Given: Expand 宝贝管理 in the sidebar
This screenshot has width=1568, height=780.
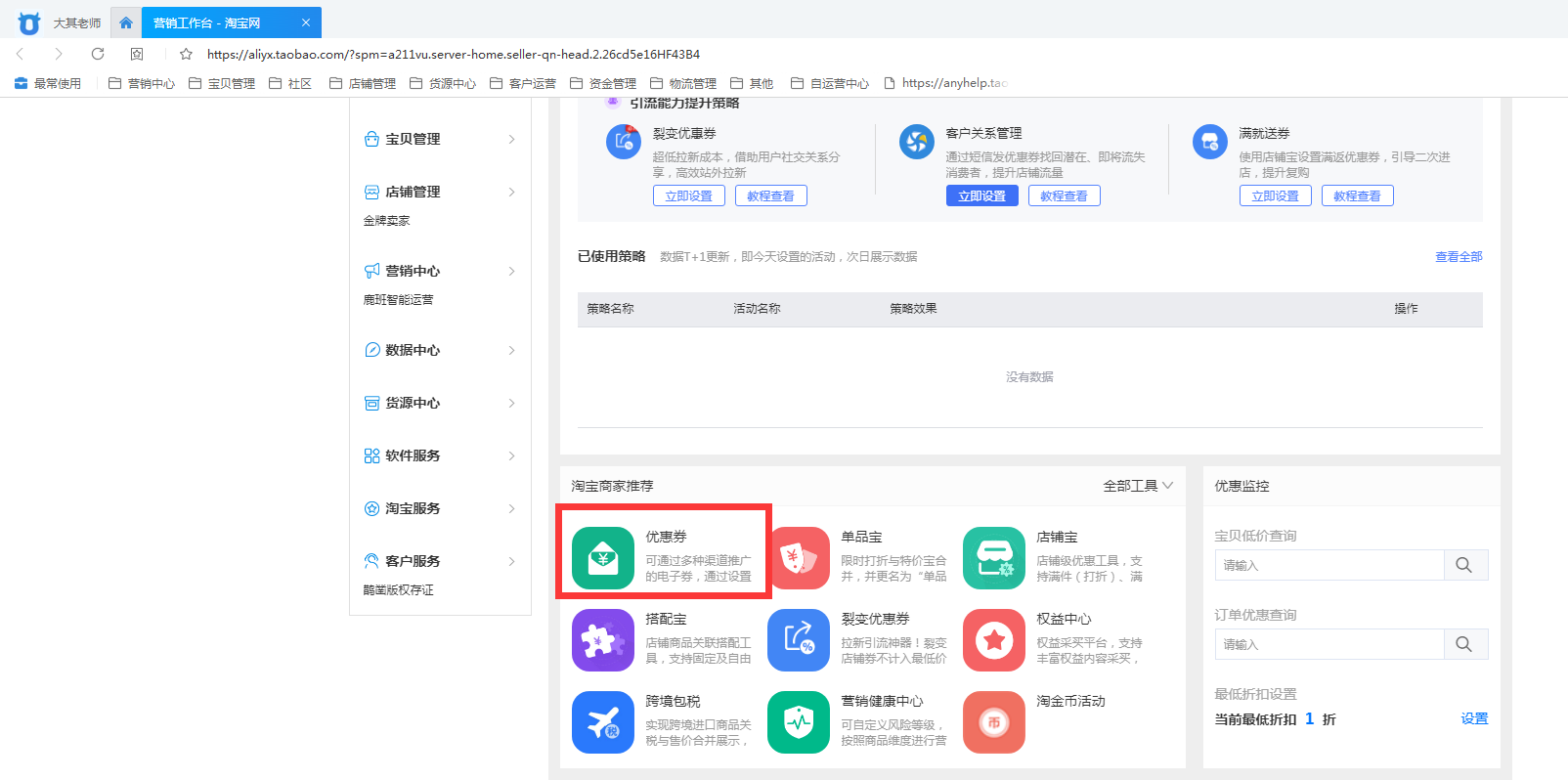Looking at the screenshot, I should [x=440, y=139].
